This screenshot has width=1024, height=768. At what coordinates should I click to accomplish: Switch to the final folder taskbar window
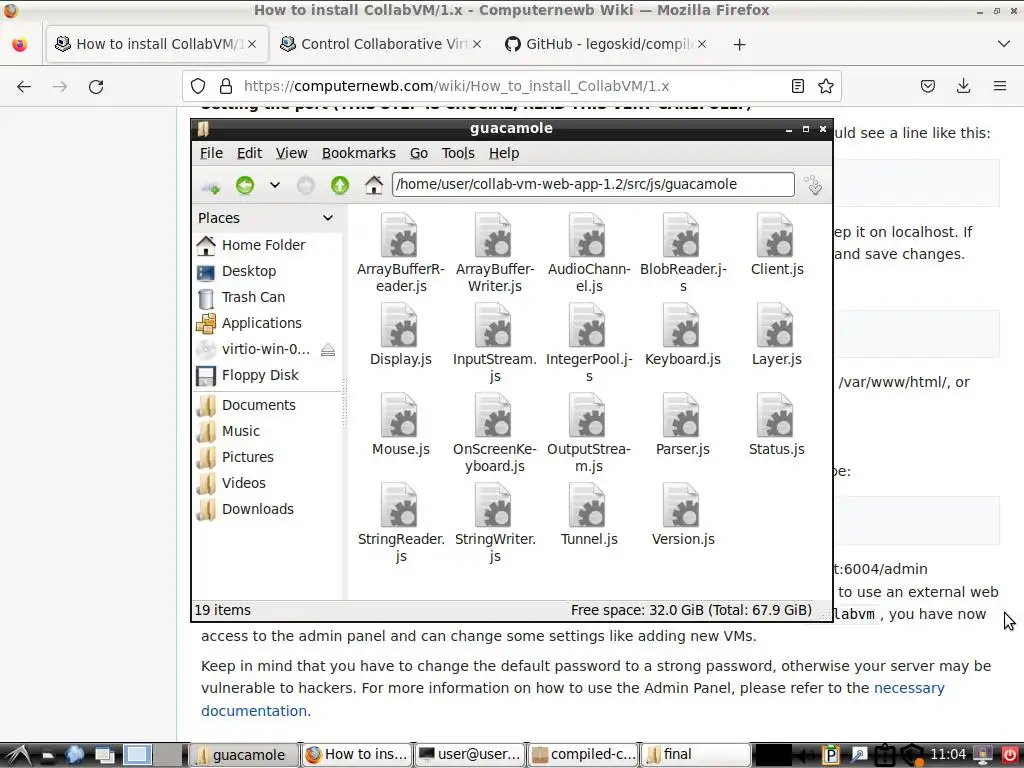pyautogui.click(x=697, y=755)
